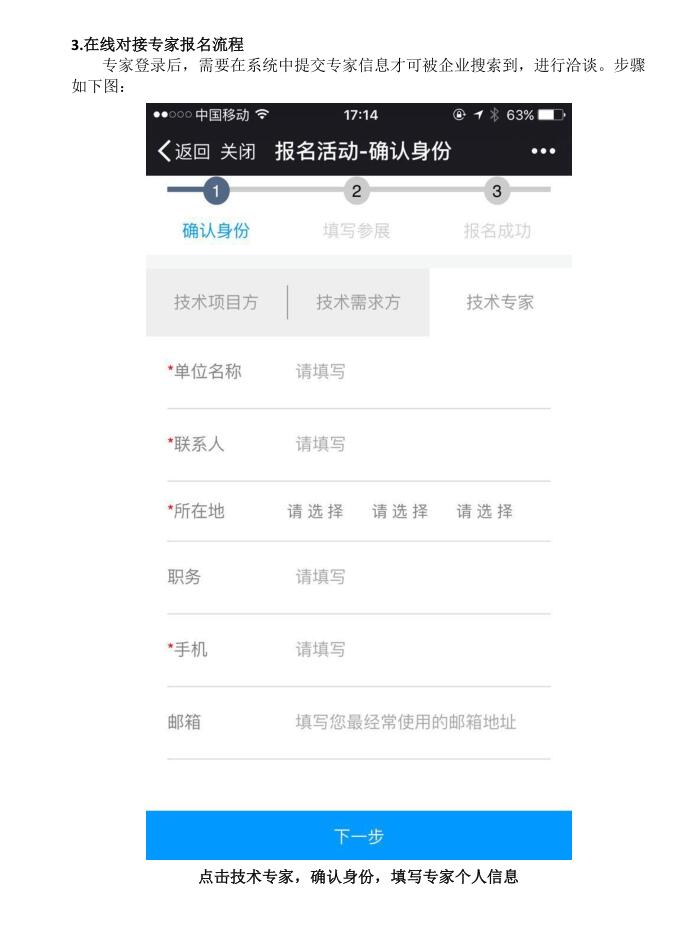Tap the Wi-Fi signal icon

(262, 114)
